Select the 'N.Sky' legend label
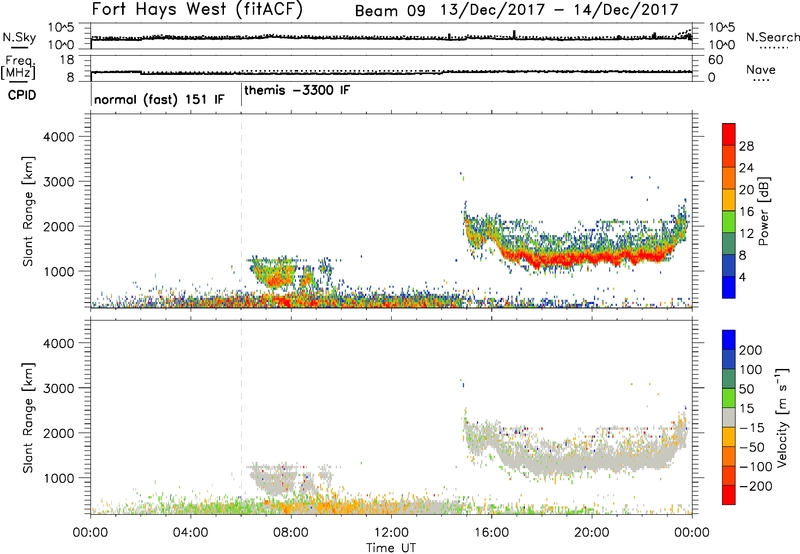 click(x=19, y=37)
